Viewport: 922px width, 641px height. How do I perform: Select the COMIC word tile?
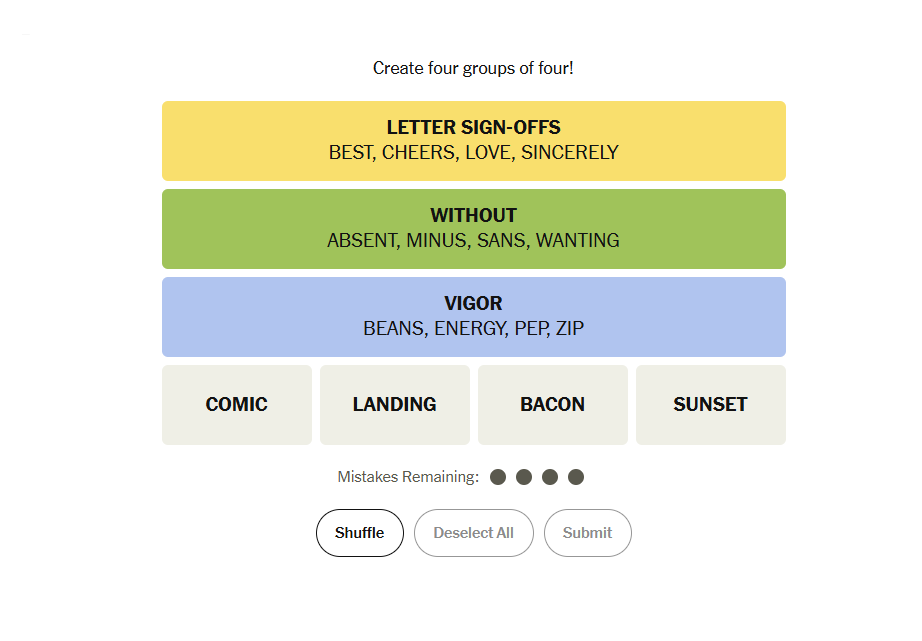point(237,405)
